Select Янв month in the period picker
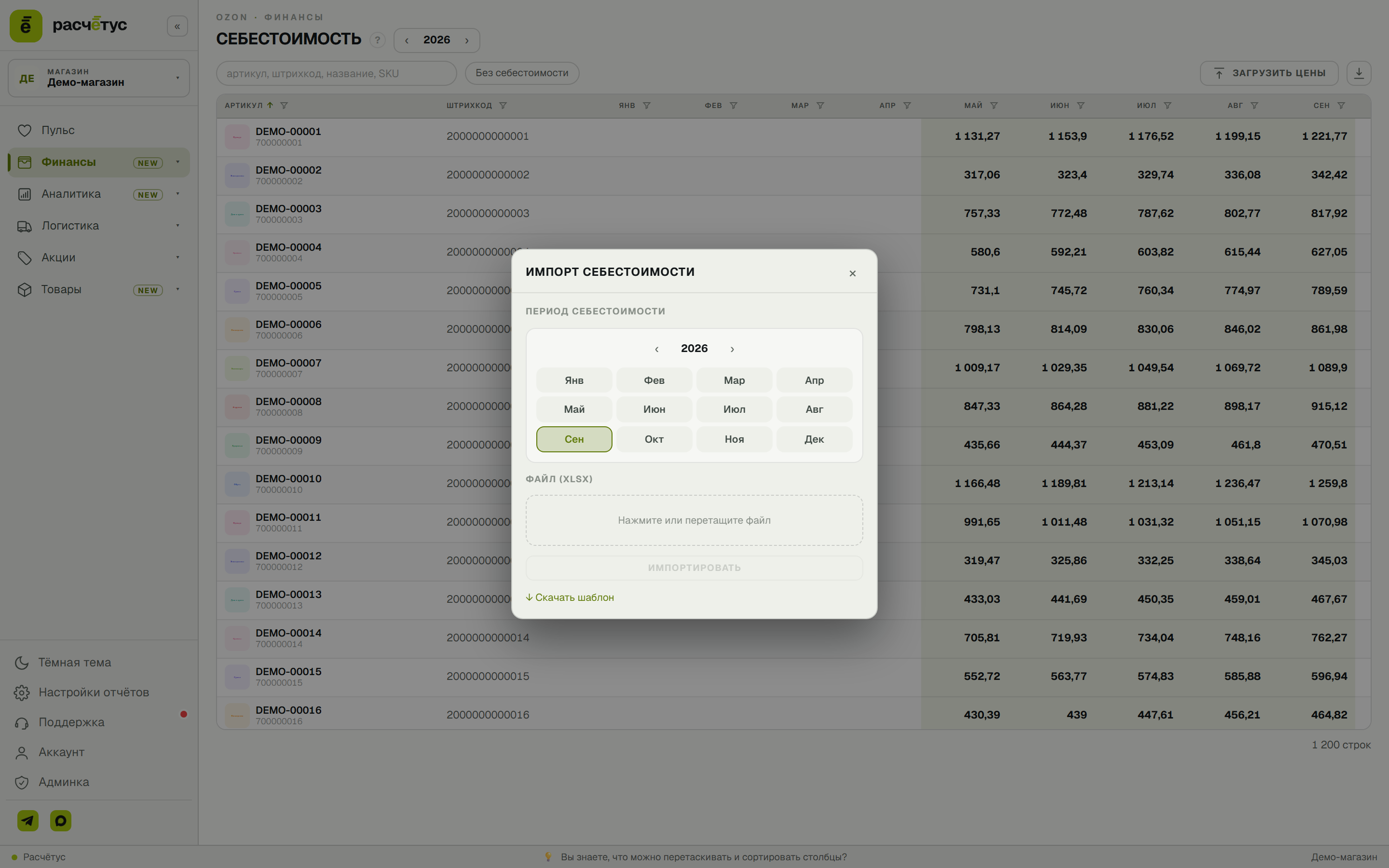This screenshot has height=868, width=1389. coord(574,380)
